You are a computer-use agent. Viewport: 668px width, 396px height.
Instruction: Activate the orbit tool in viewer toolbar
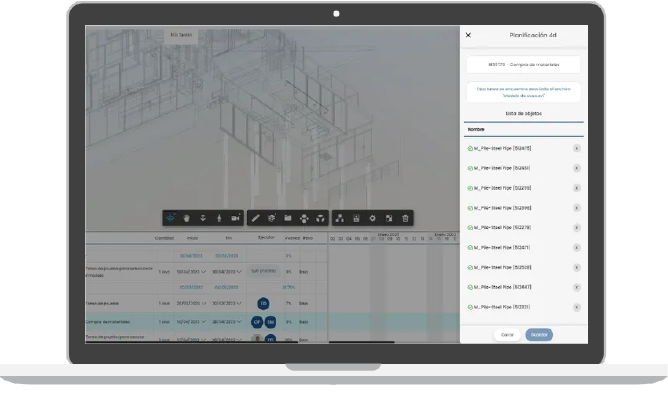(x=170, y=218)
